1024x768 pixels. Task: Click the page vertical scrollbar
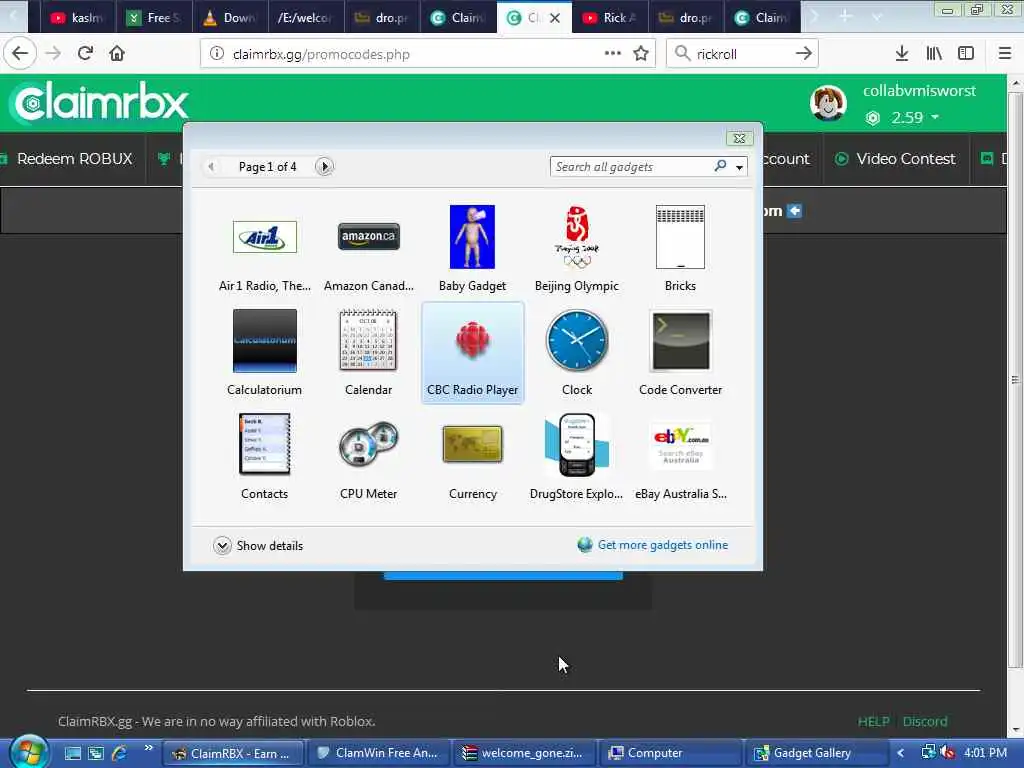tap(1015, 379)
